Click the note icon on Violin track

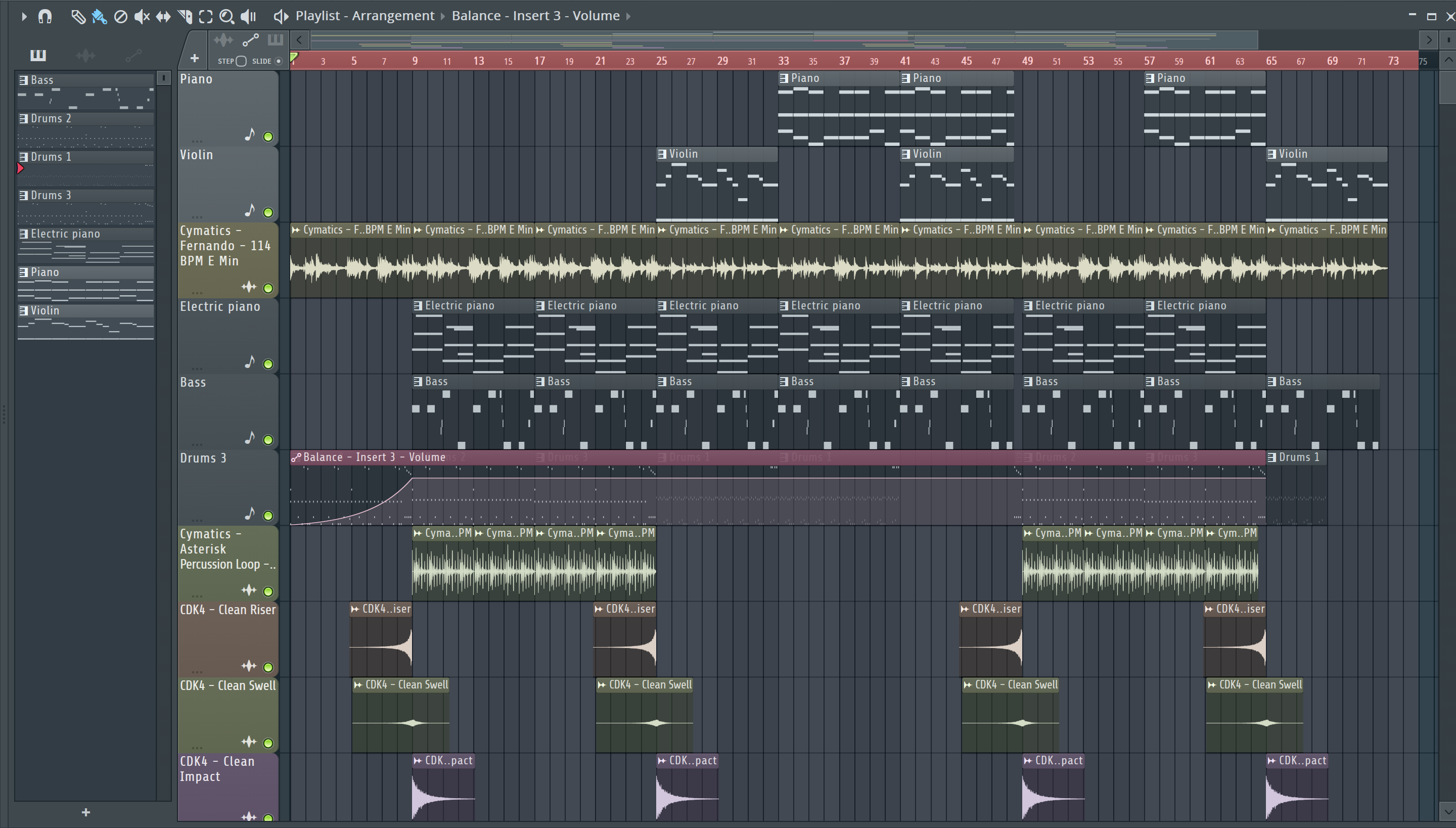(249, 210)
